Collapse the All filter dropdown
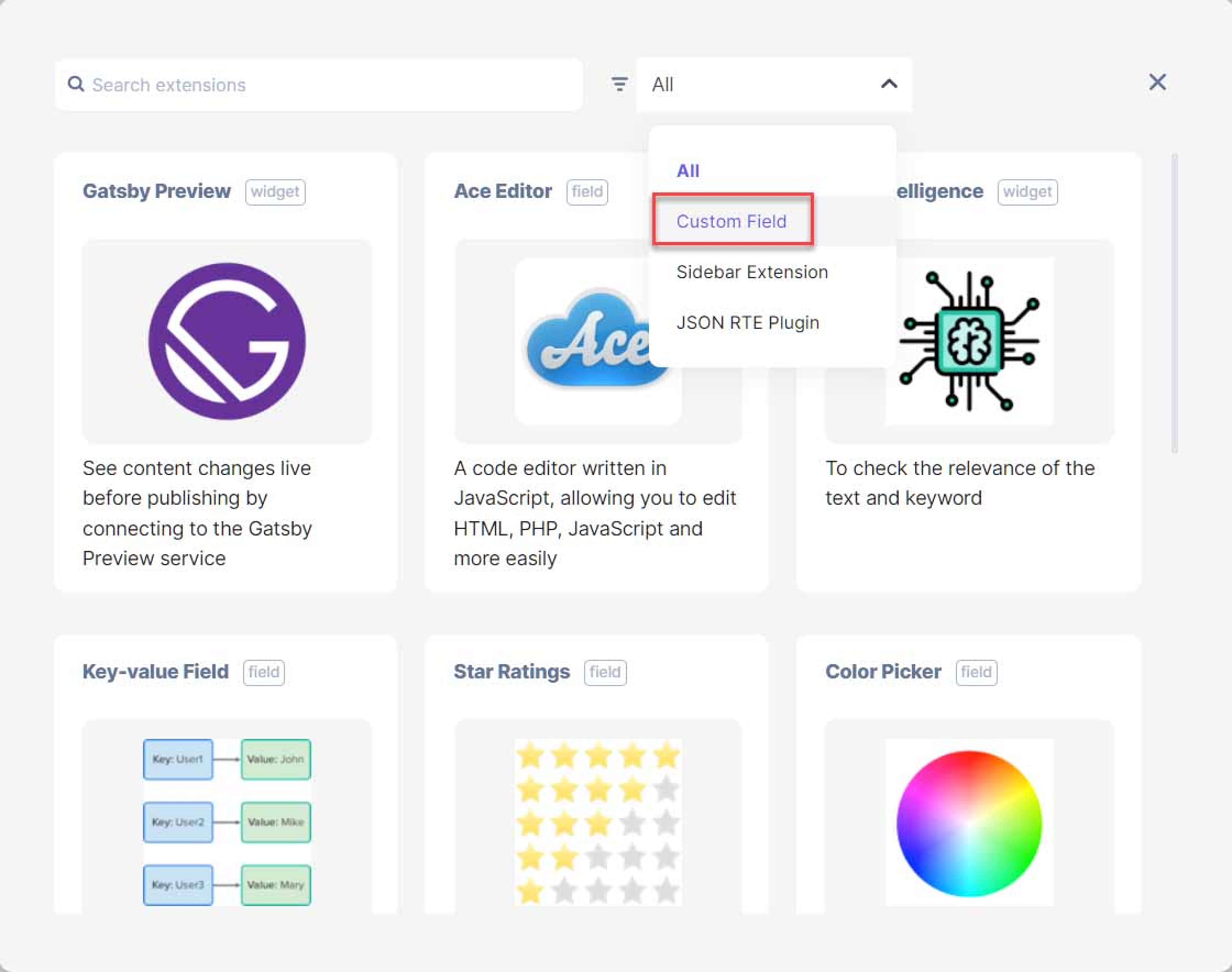Viewport: 1232px width, 972px height. click(x=774, y=85)
